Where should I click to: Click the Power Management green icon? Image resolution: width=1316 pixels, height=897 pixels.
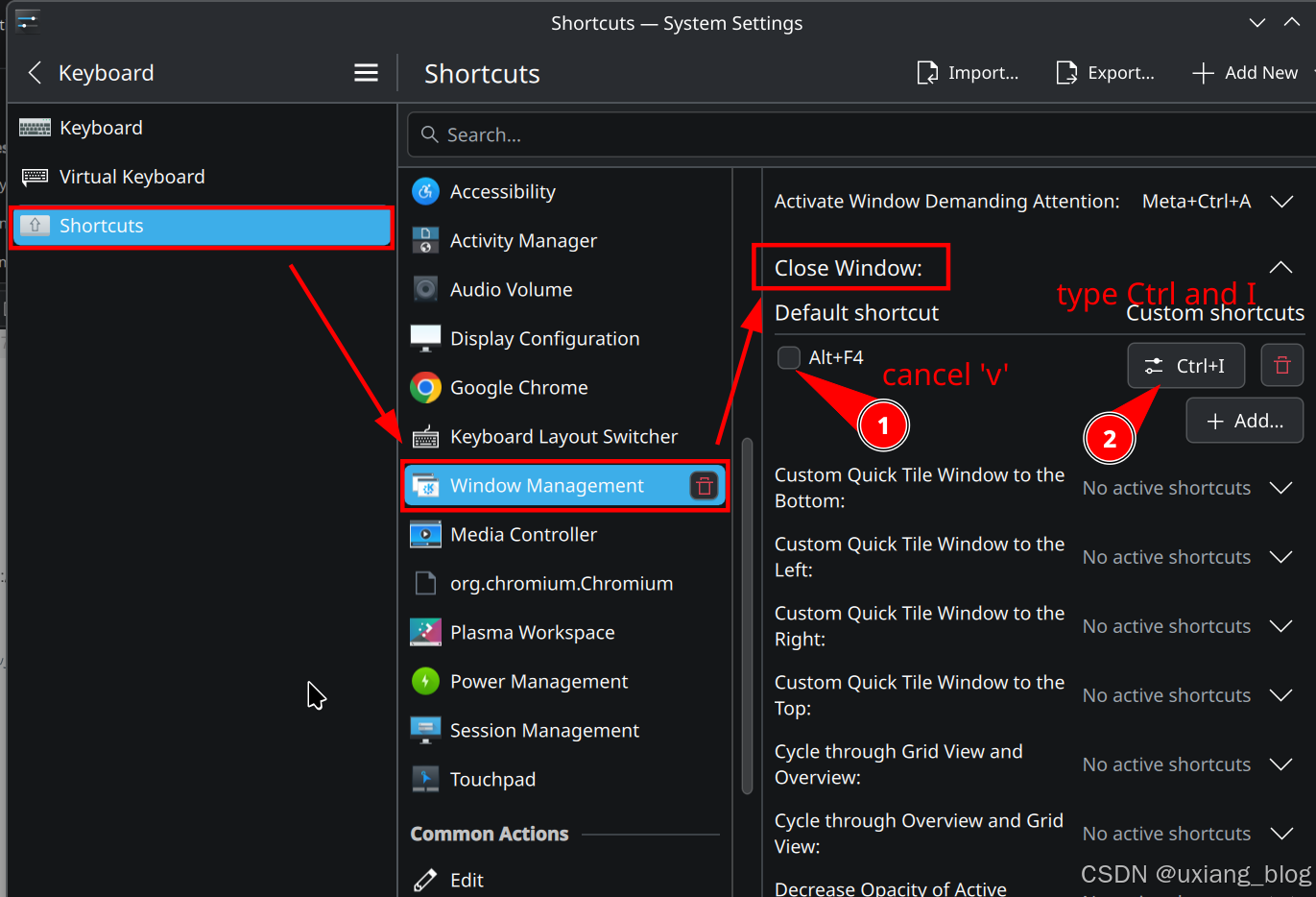(x=425, y=681)
